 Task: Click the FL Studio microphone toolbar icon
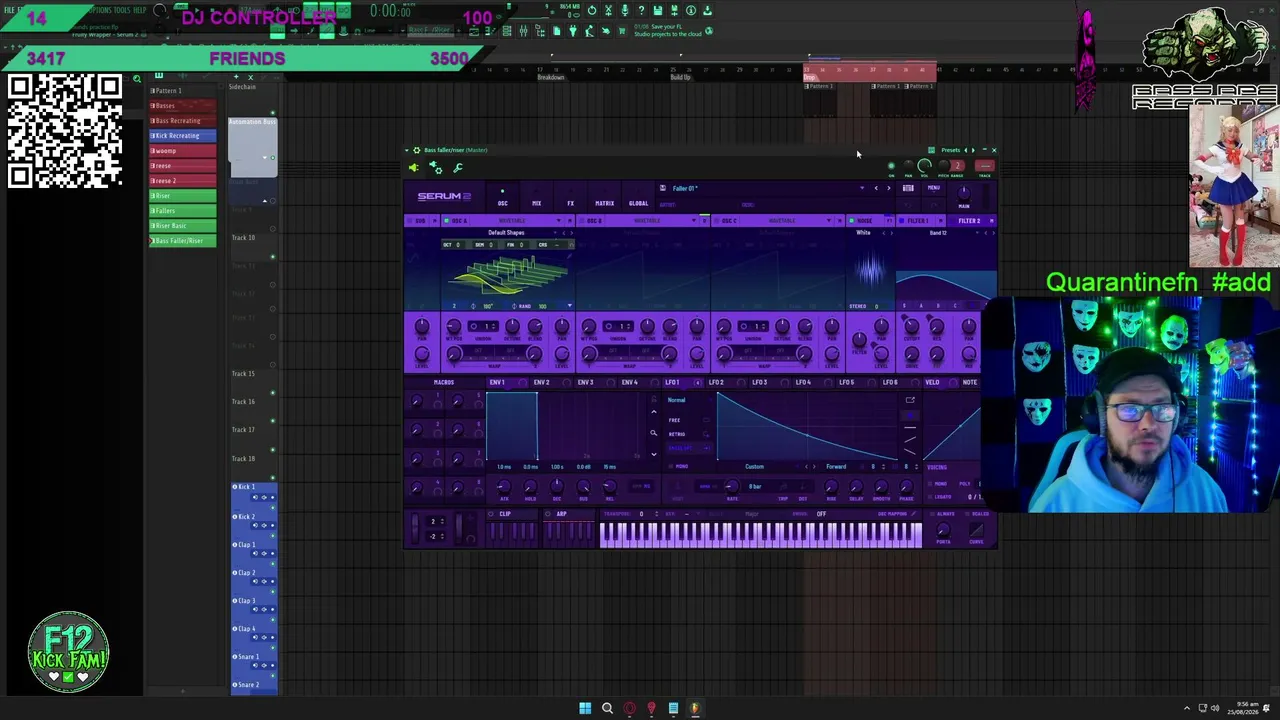[625, 11]
